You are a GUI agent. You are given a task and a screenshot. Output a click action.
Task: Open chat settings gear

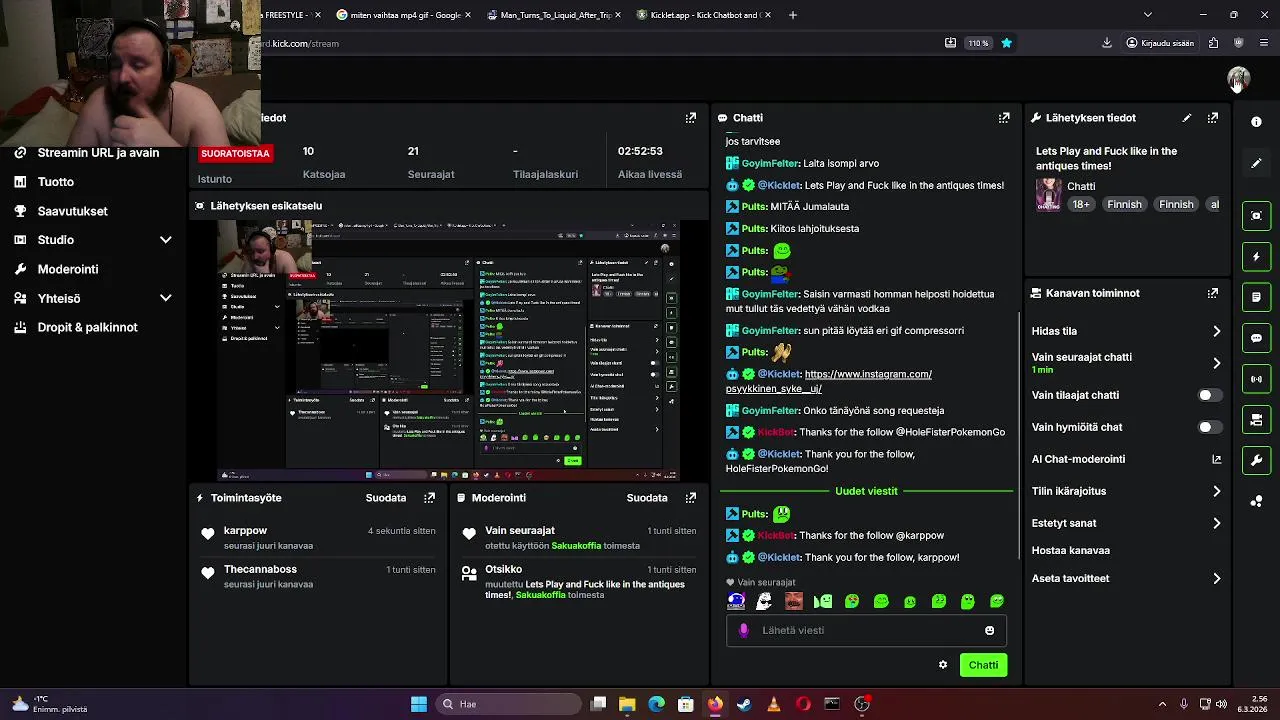click(943, 665)
